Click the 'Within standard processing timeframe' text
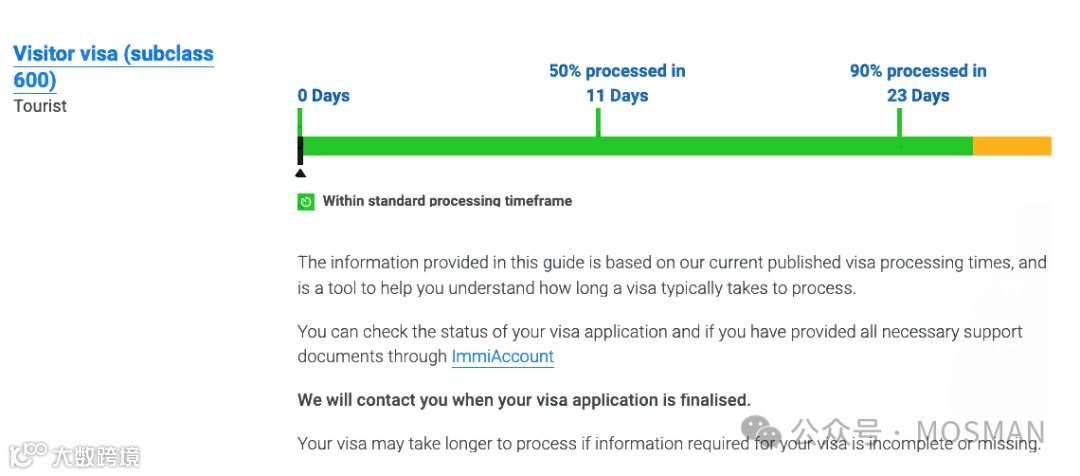Viewport: 1080px width, 476px height. 447,201
